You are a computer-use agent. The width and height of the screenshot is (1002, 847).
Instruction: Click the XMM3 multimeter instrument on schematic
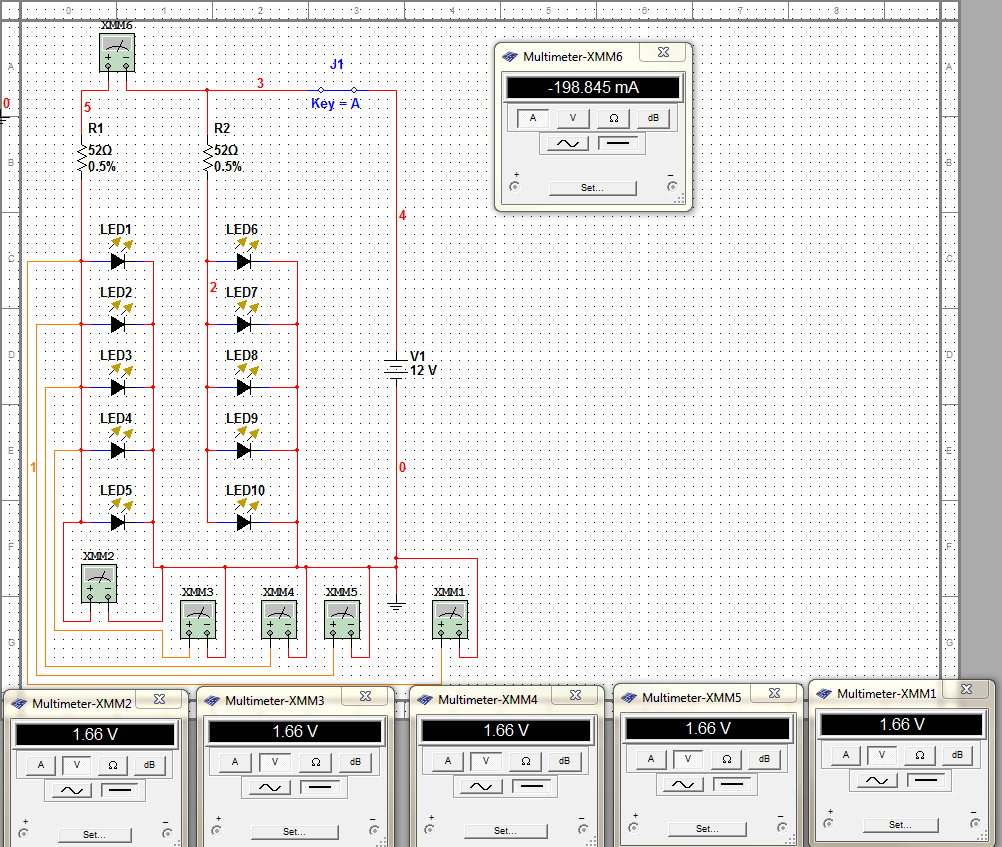198,619
